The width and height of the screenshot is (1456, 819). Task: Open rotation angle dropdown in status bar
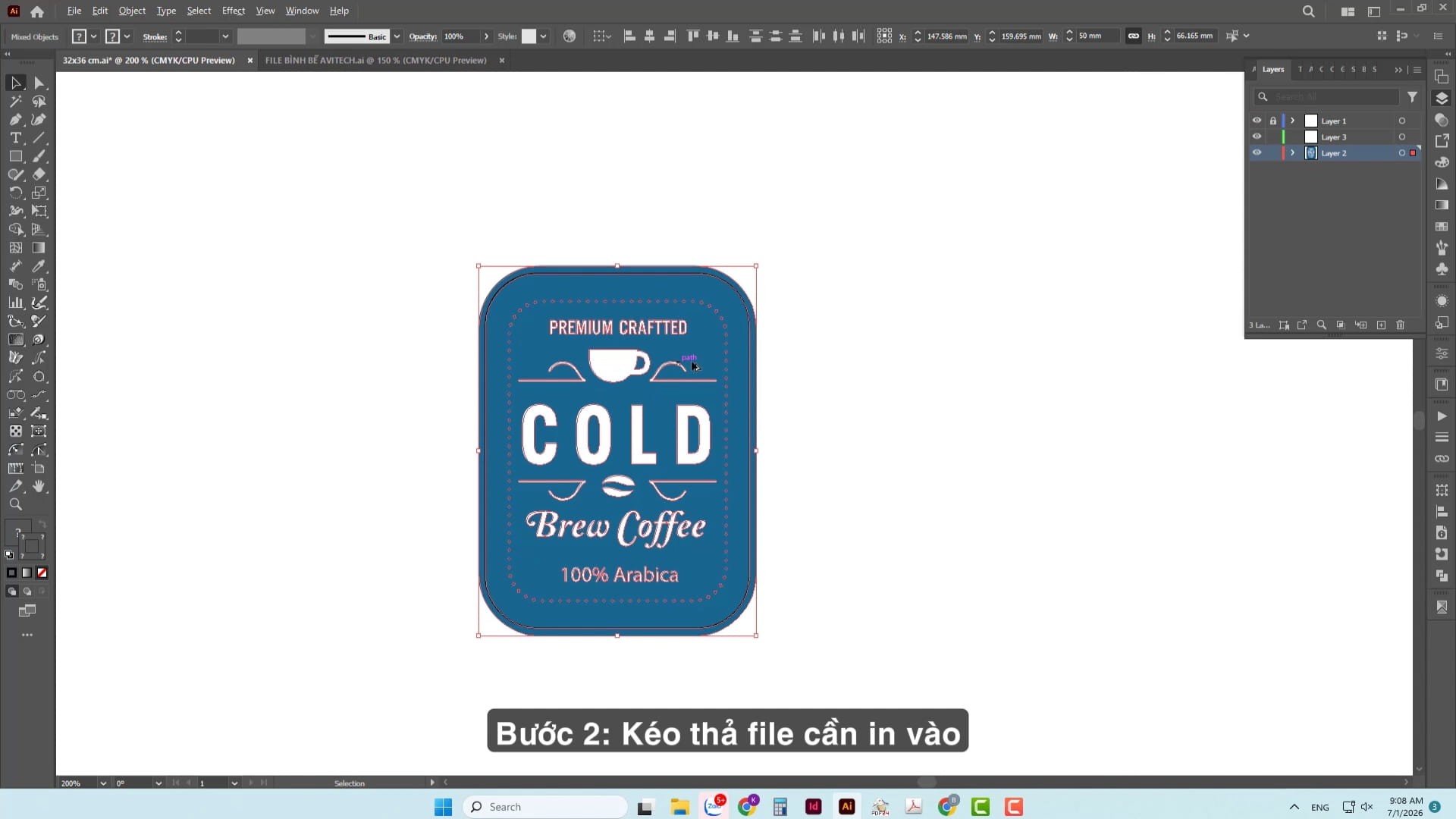158,783
